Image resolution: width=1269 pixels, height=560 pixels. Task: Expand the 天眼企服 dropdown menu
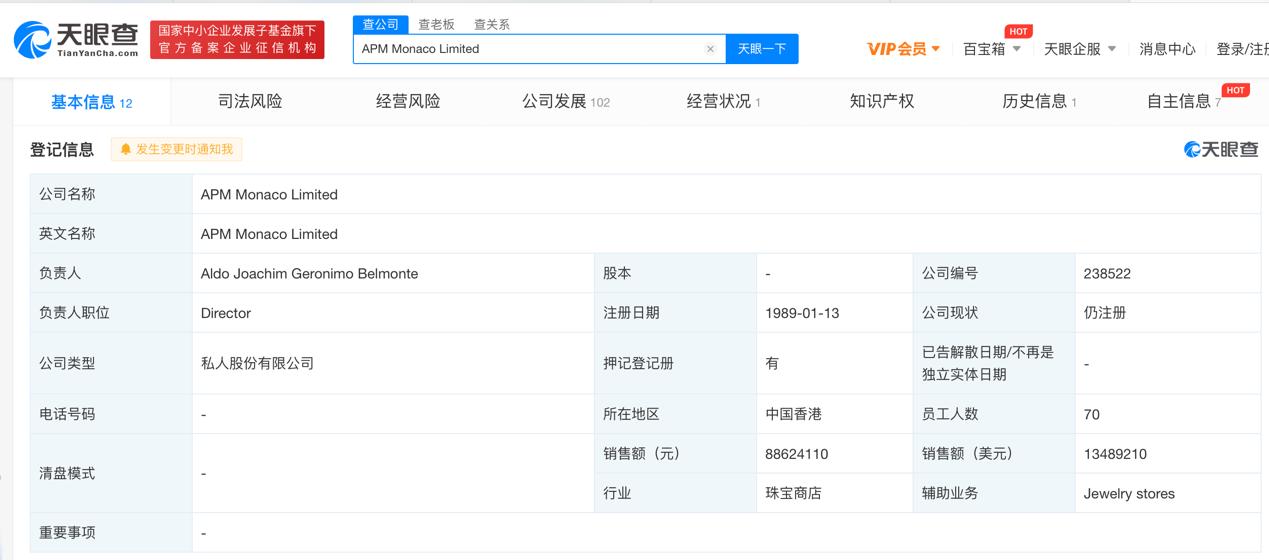tap(1080, 49)
